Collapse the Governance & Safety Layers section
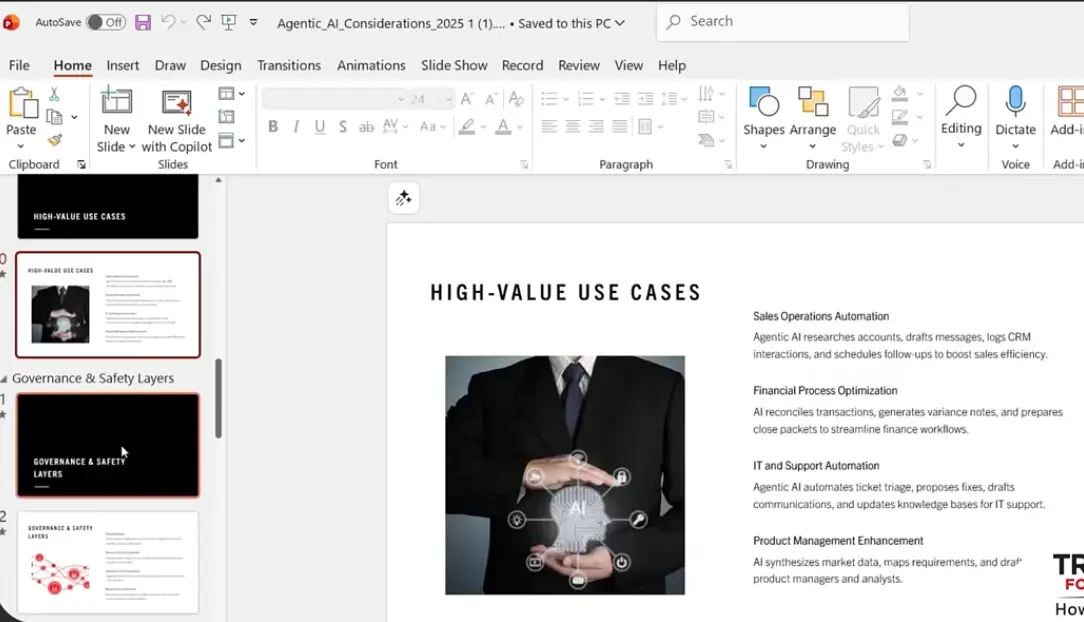Screen dimensions: 1084x622 [x=4, y=379]
